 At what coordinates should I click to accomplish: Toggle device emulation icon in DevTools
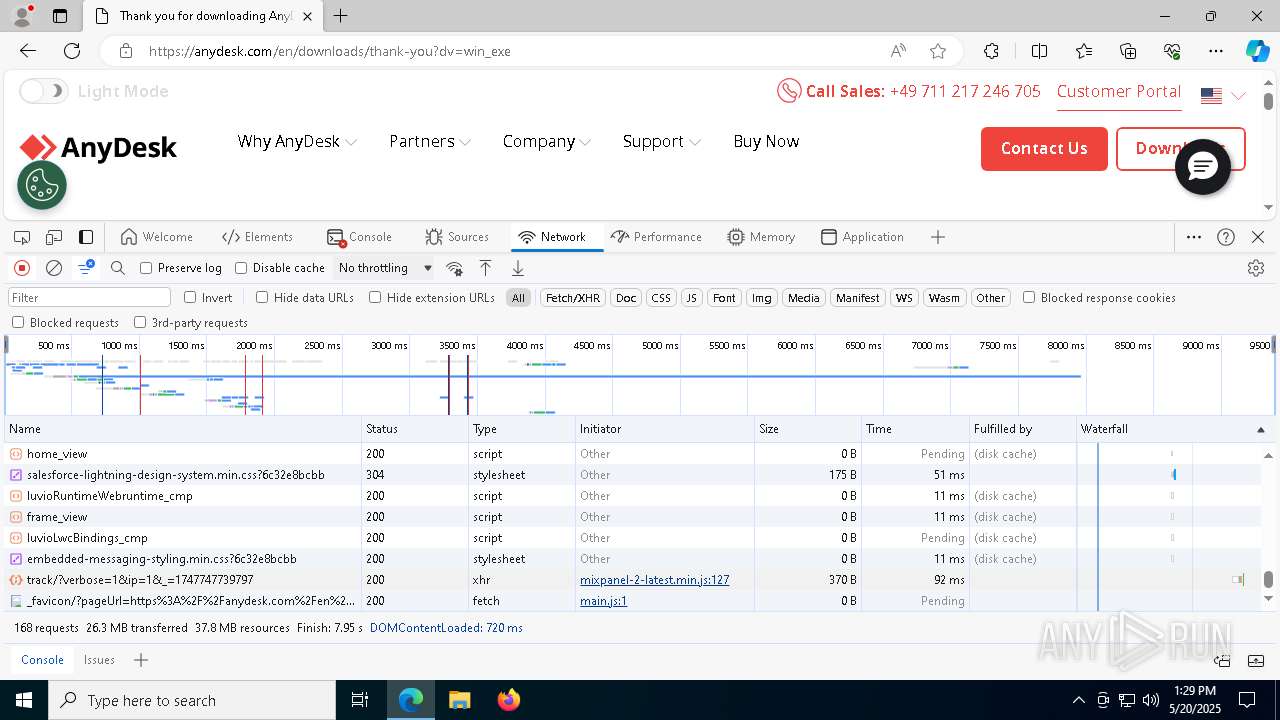[x=54, y=237]
